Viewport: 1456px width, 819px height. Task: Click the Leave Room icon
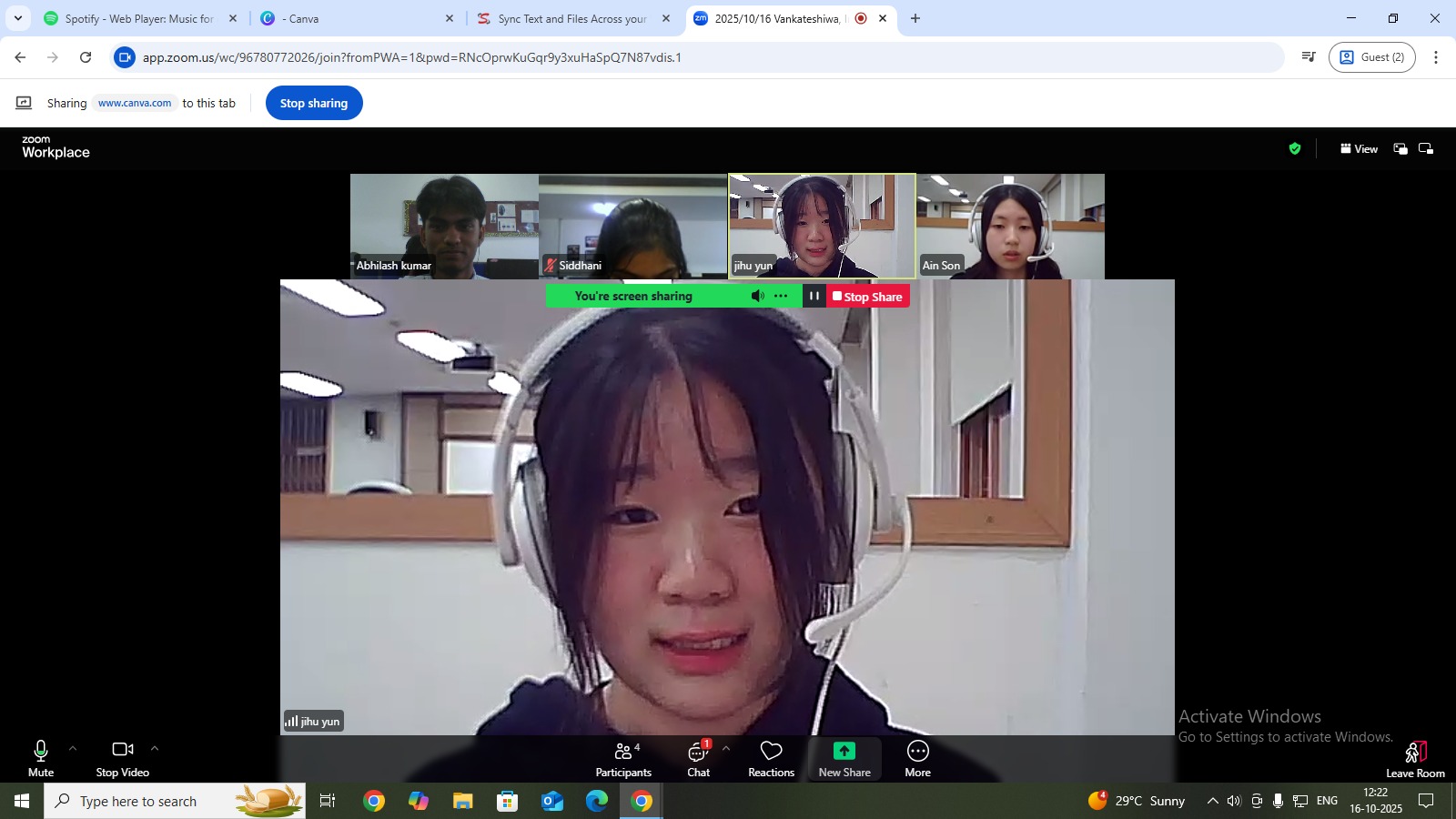click(1415, 753)
